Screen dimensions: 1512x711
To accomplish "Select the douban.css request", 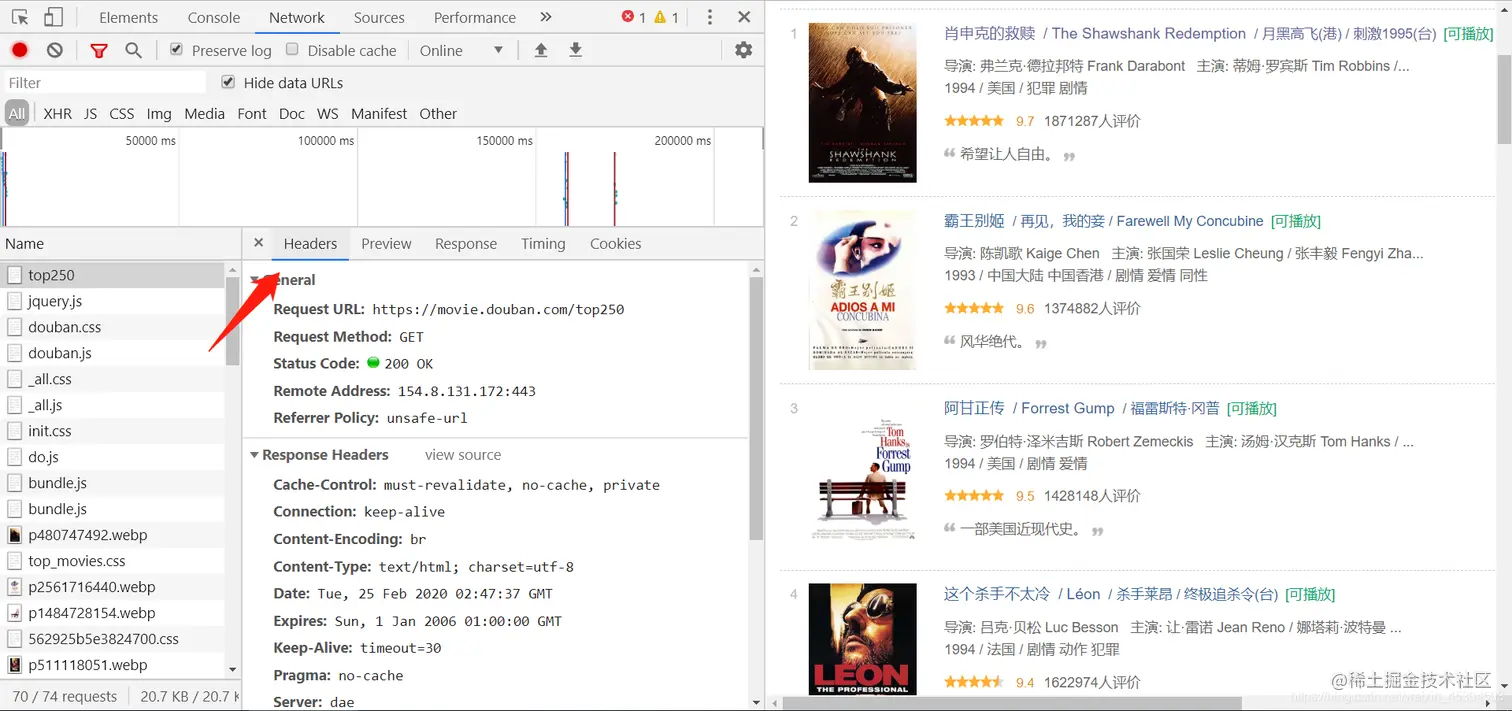I will [x=113, y=327].
